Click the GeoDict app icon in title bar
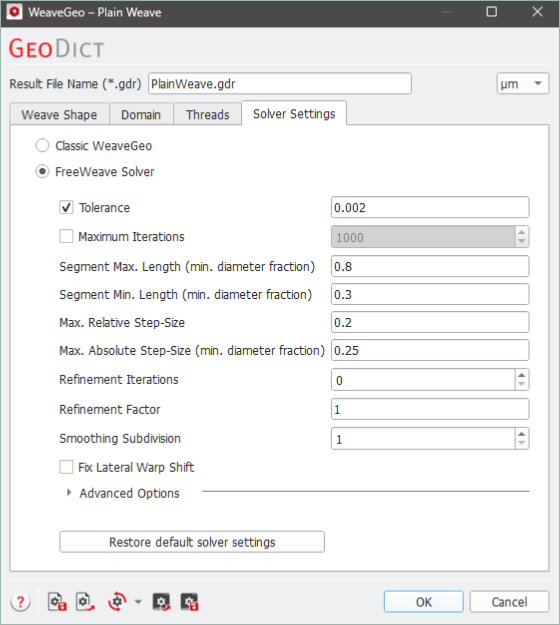This screenshot has height=625, width=560. pos(14,12)
